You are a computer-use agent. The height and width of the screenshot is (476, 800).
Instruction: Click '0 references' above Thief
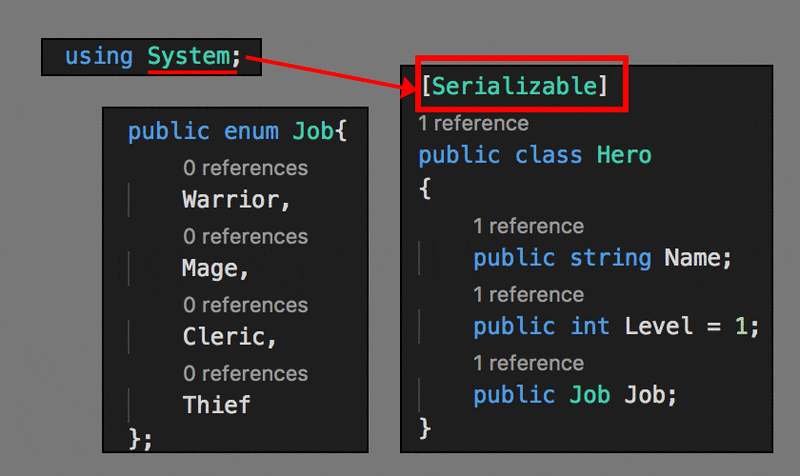coord(245,374)
